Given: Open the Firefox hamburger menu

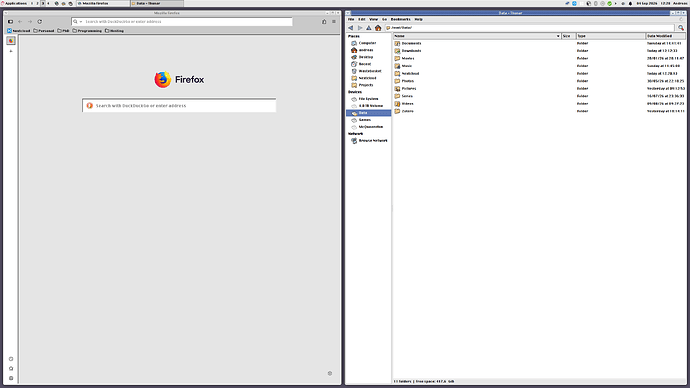Looking at the screenshot, I should click(x=334, y=22).
